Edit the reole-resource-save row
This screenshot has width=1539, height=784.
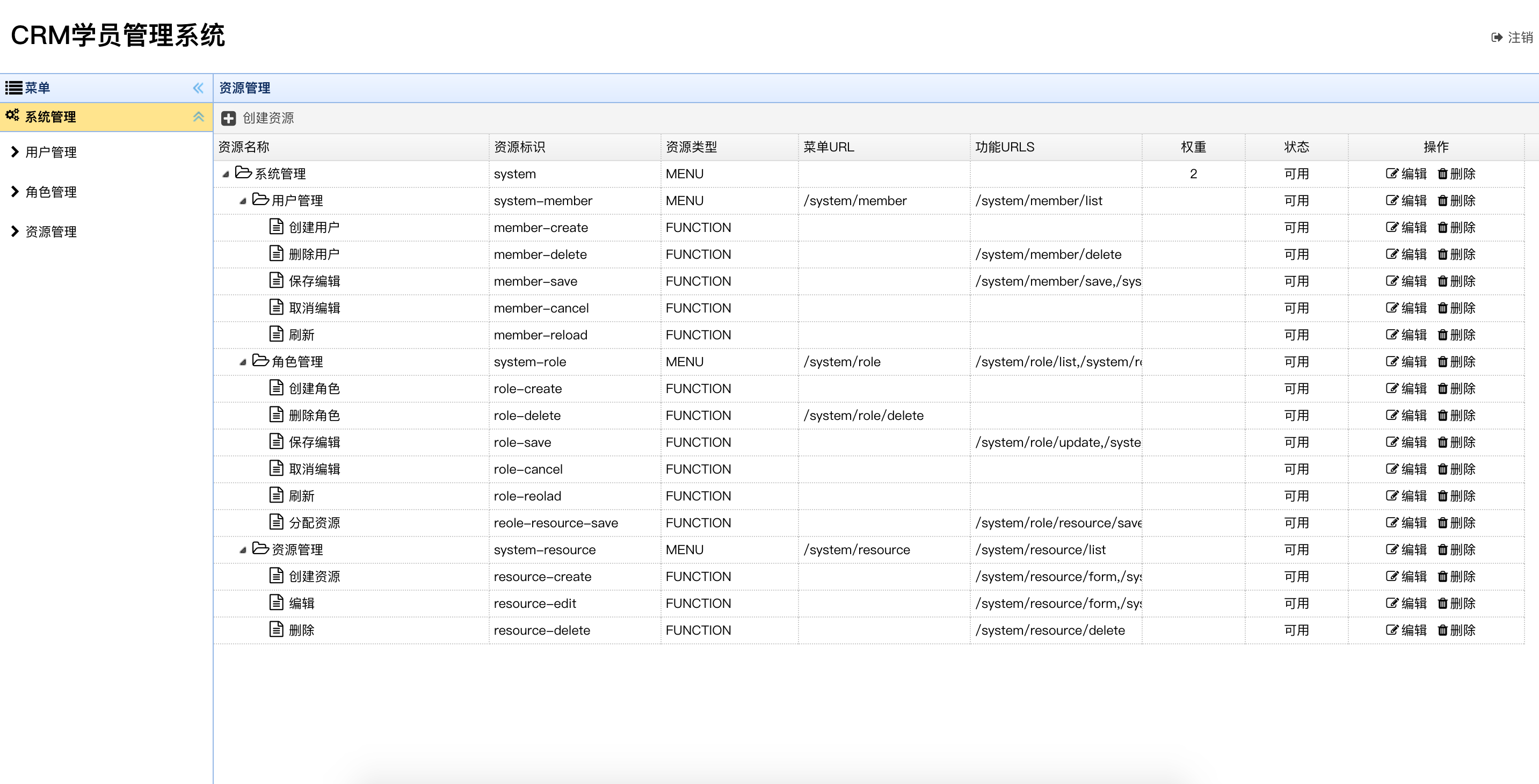tap(1406, 523)
